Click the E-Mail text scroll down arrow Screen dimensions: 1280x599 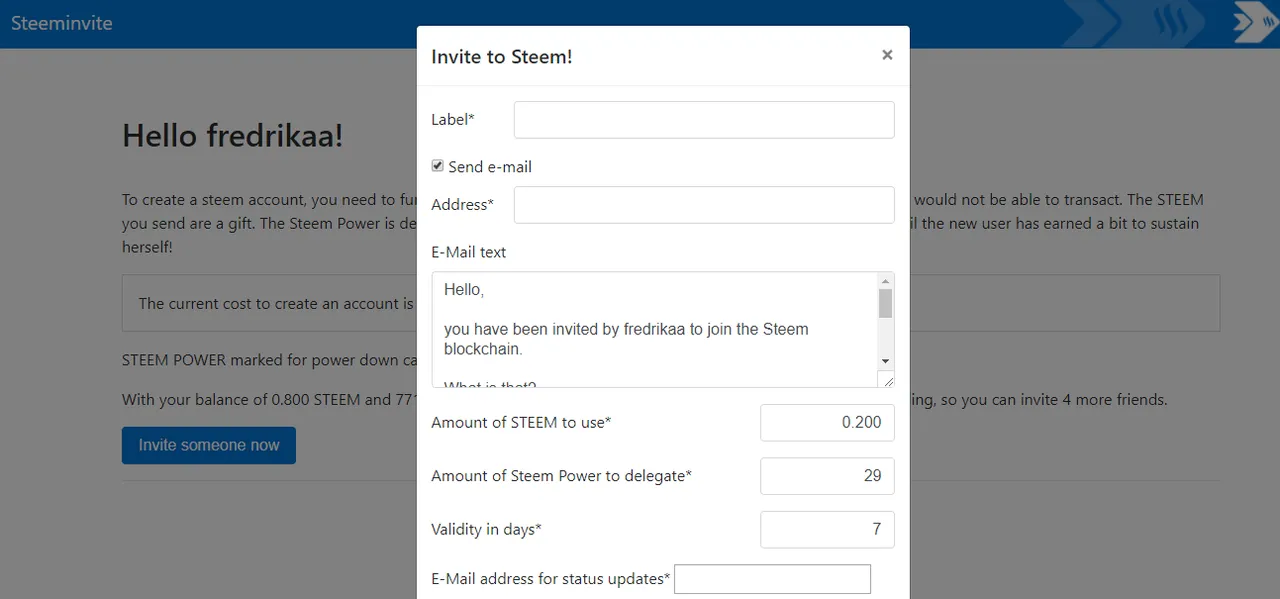coord(886,360)
